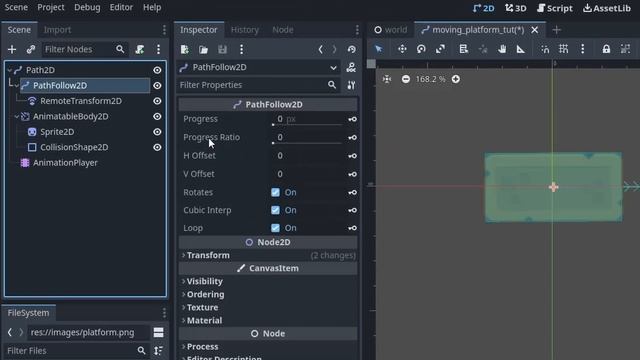The image size is (640, 360).
Task: Expand the Material section
Action: coord(268,321)
